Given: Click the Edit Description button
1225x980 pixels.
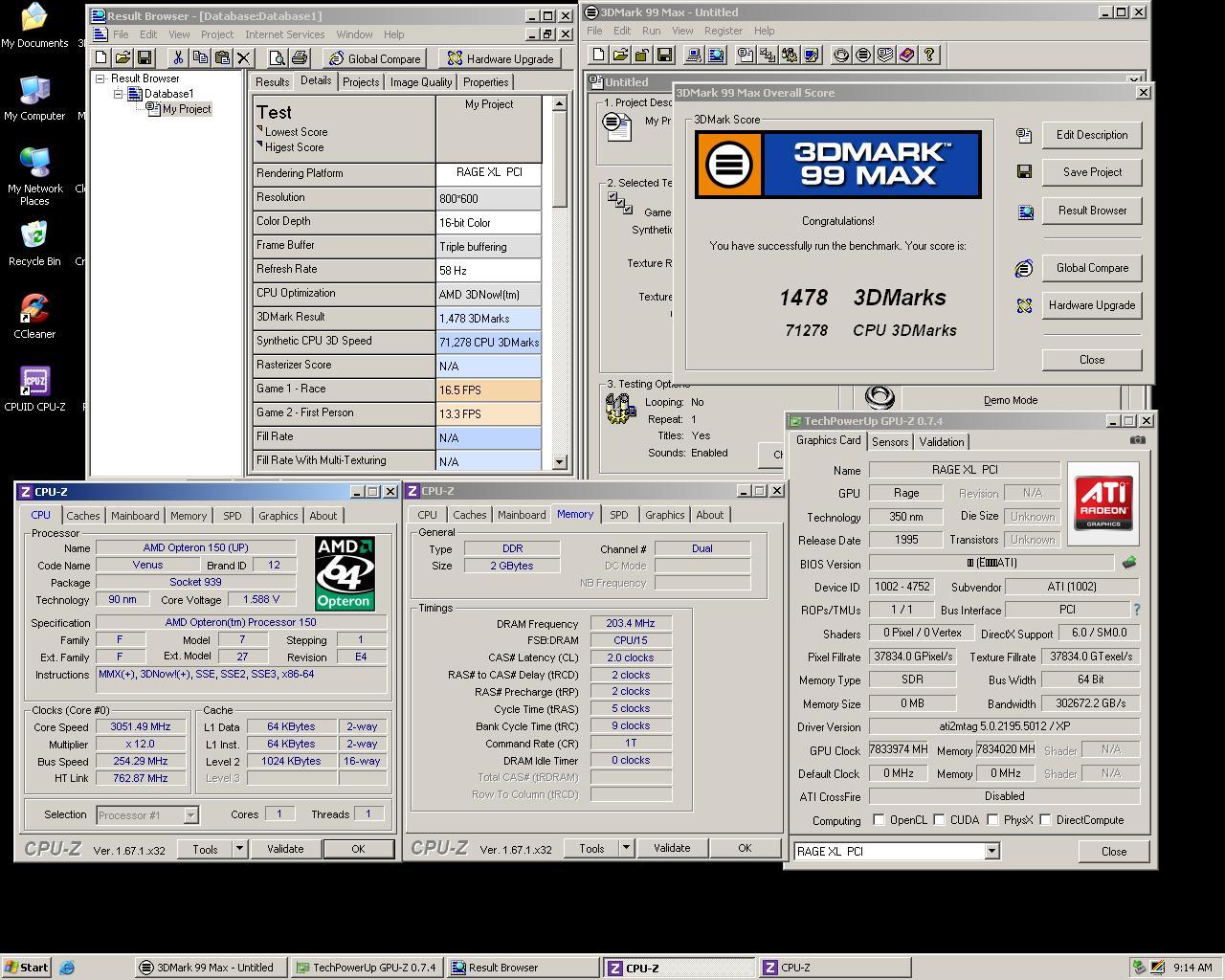Looking at the screenshot, I should point(1092,135).
